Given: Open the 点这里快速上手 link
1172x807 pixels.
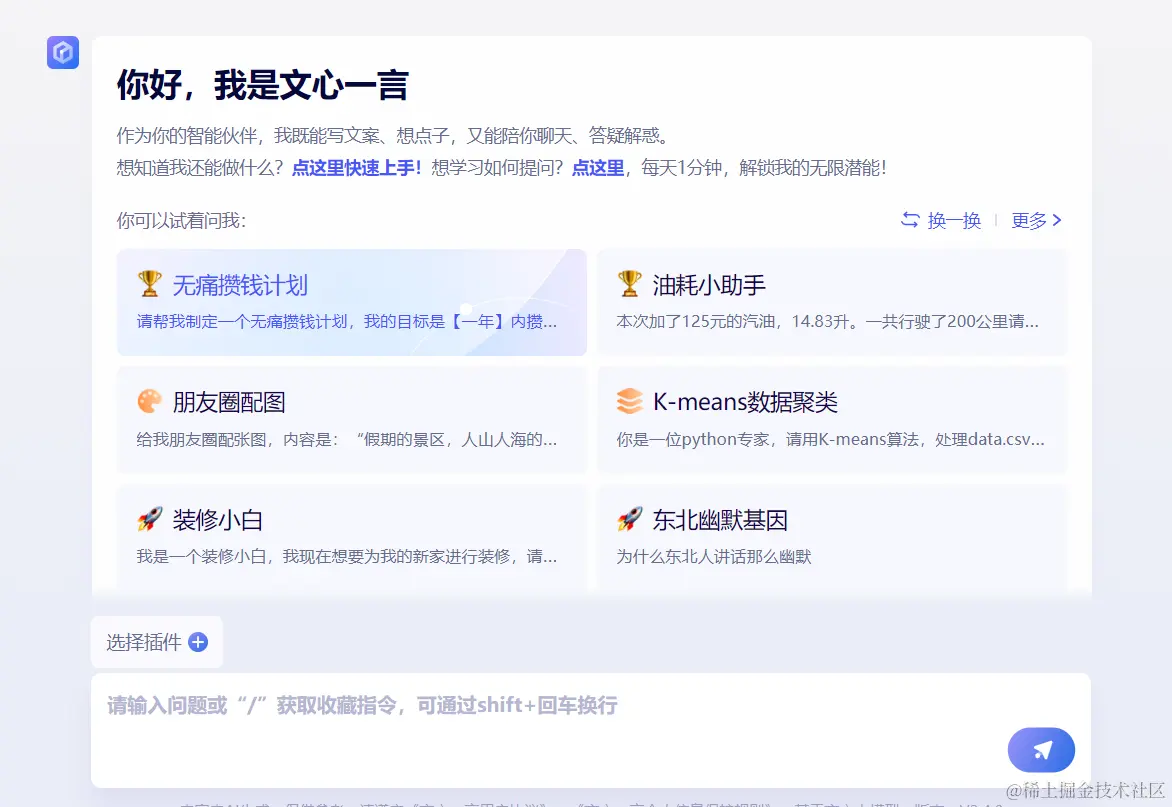Looking at the screenshot, I should (x=357, y=167).
